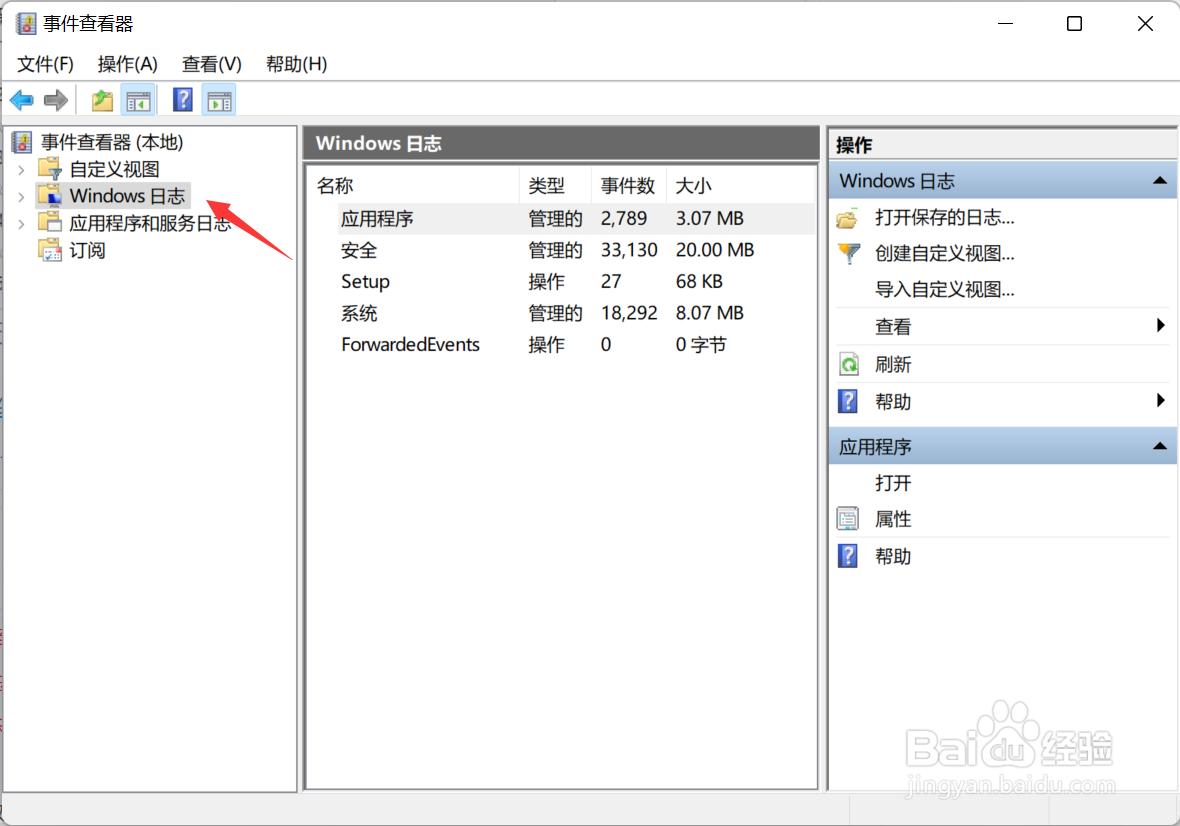Collapse the 应用程序 actions section
Viewport: 1180px width, 826px height.
point(1160,446)
